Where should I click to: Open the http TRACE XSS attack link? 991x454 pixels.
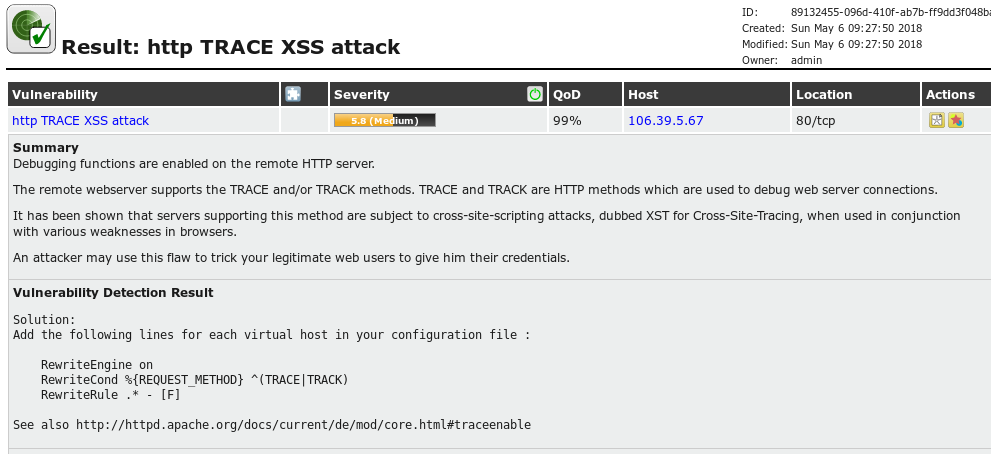pos(80,121)
